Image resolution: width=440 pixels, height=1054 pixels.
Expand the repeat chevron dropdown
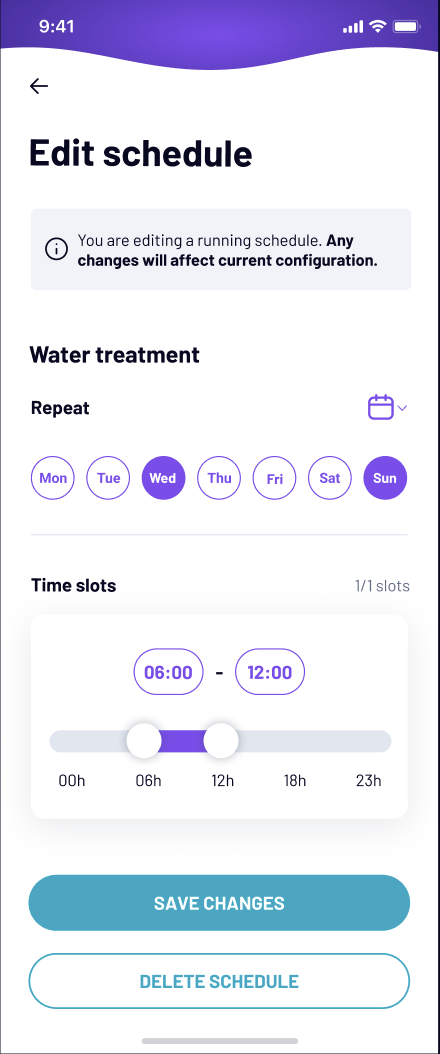click(x=402, y=408)
